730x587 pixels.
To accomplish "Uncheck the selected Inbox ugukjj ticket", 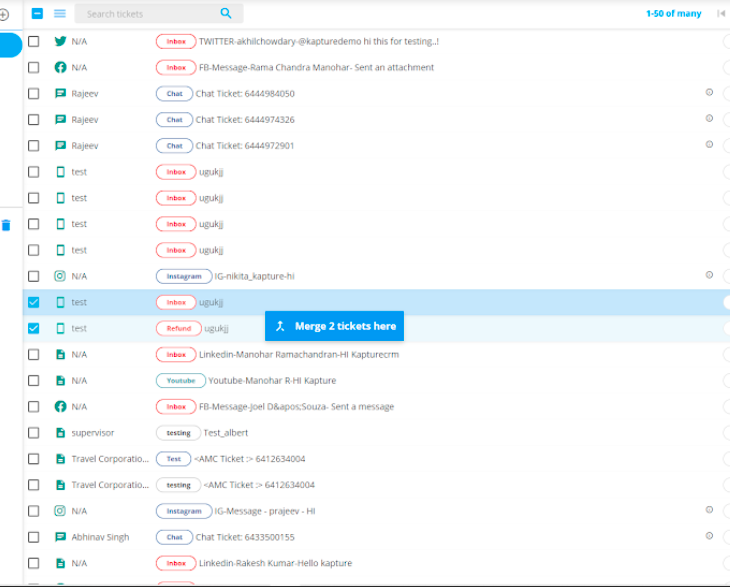I will 34,302.
